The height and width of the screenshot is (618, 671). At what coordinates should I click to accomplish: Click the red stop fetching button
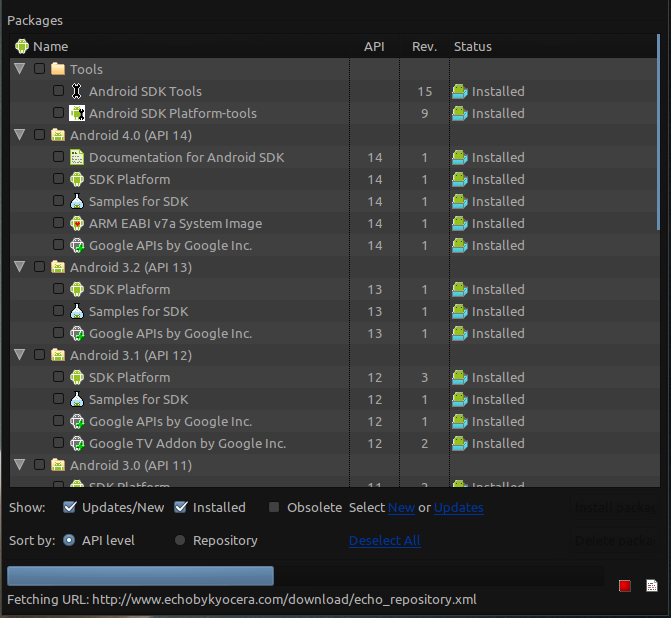[625, 585]
